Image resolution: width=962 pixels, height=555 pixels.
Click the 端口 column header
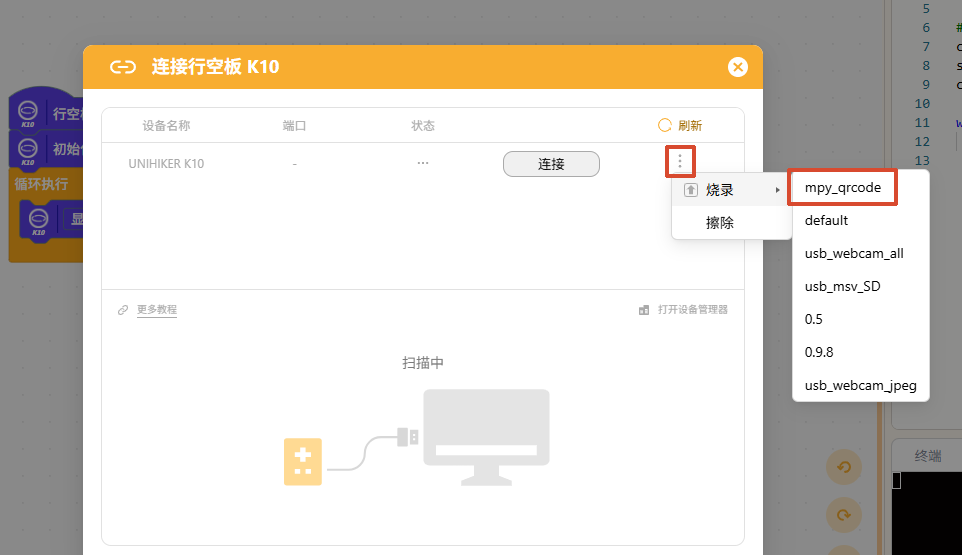coord(294,126)
